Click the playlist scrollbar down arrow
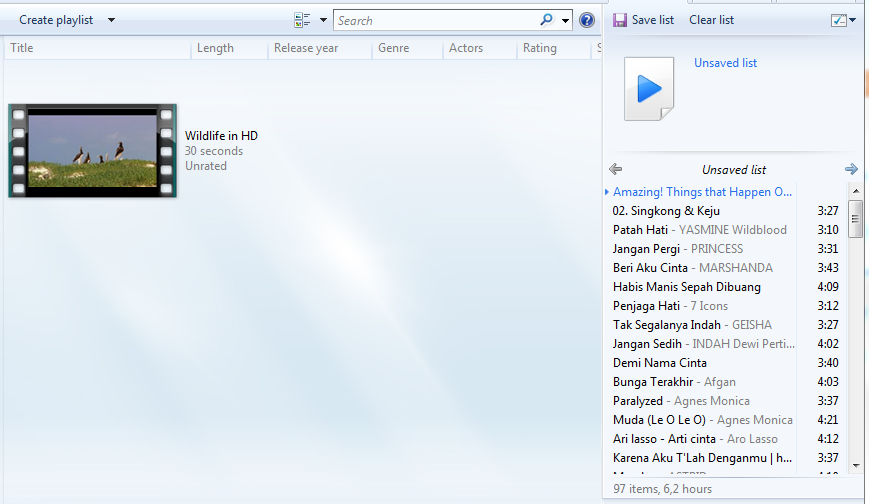 856,466
